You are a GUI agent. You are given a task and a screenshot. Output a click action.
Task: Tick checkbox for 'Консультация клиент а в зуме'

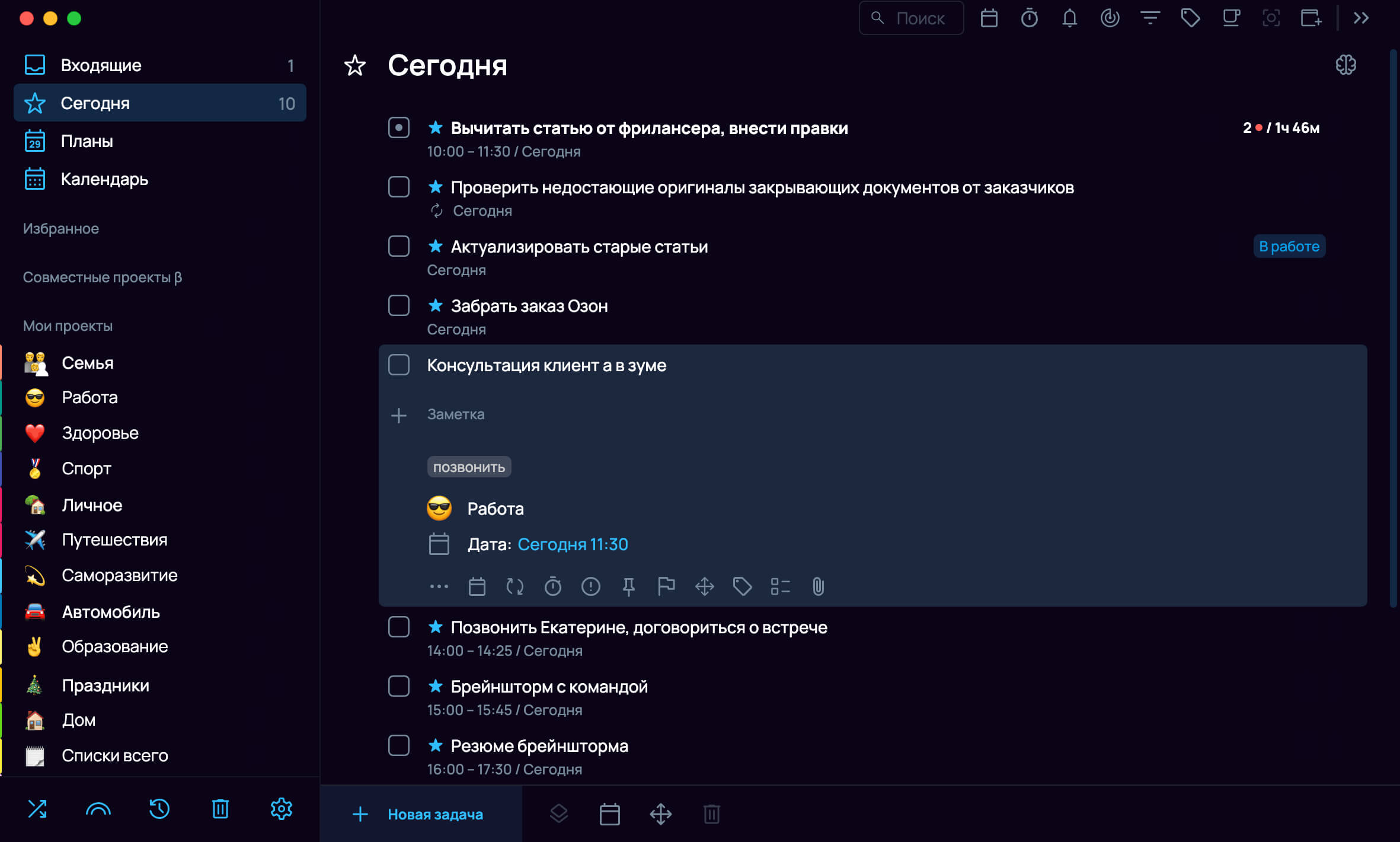click(x=398, y=365)
